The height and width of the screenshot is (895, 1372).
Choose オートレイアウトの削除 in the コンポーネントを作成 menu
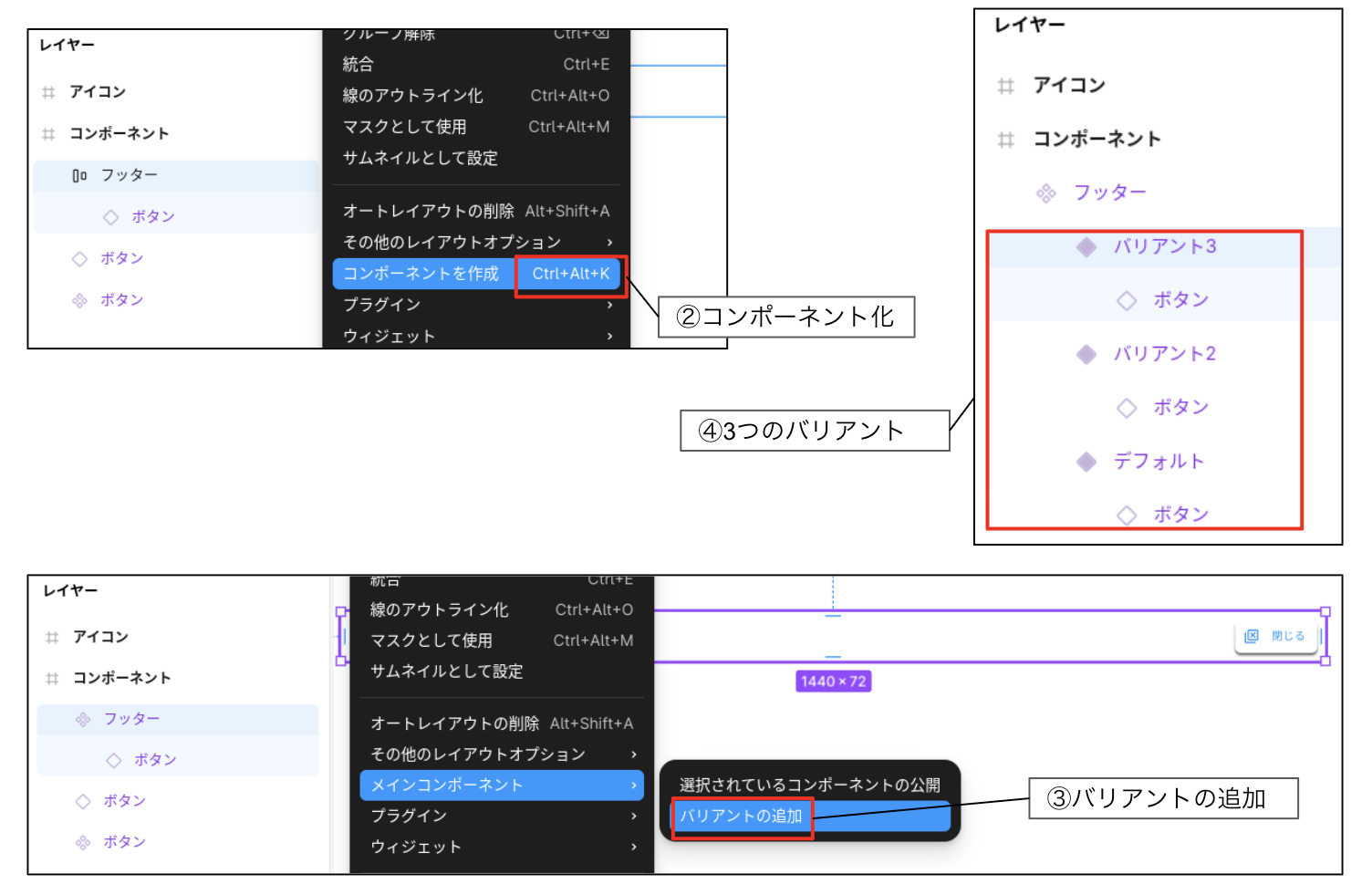(476, 211)
